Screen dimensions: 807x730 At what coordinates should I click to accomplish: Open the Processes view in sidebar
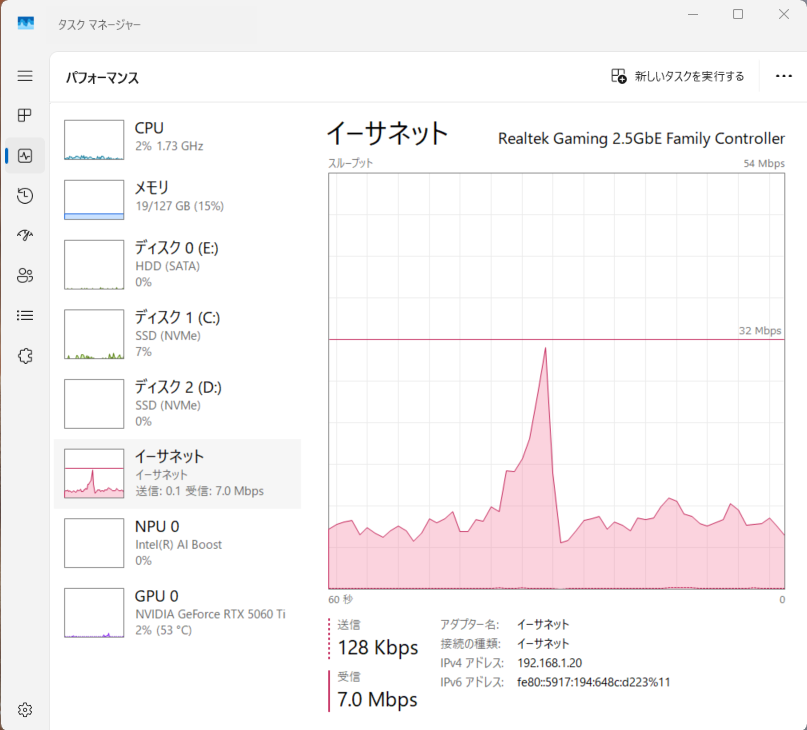(24, 114)
